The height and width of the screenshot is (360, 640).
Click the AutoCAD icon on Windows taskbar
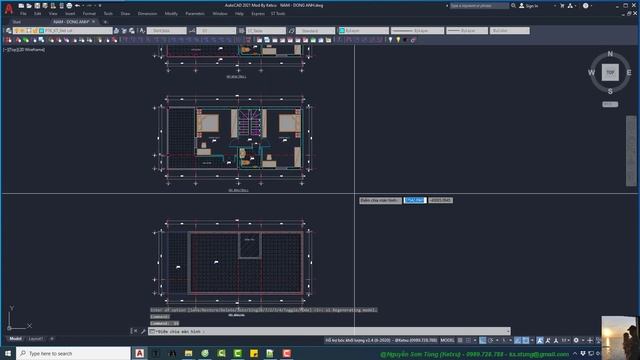[x=139, y=353]
